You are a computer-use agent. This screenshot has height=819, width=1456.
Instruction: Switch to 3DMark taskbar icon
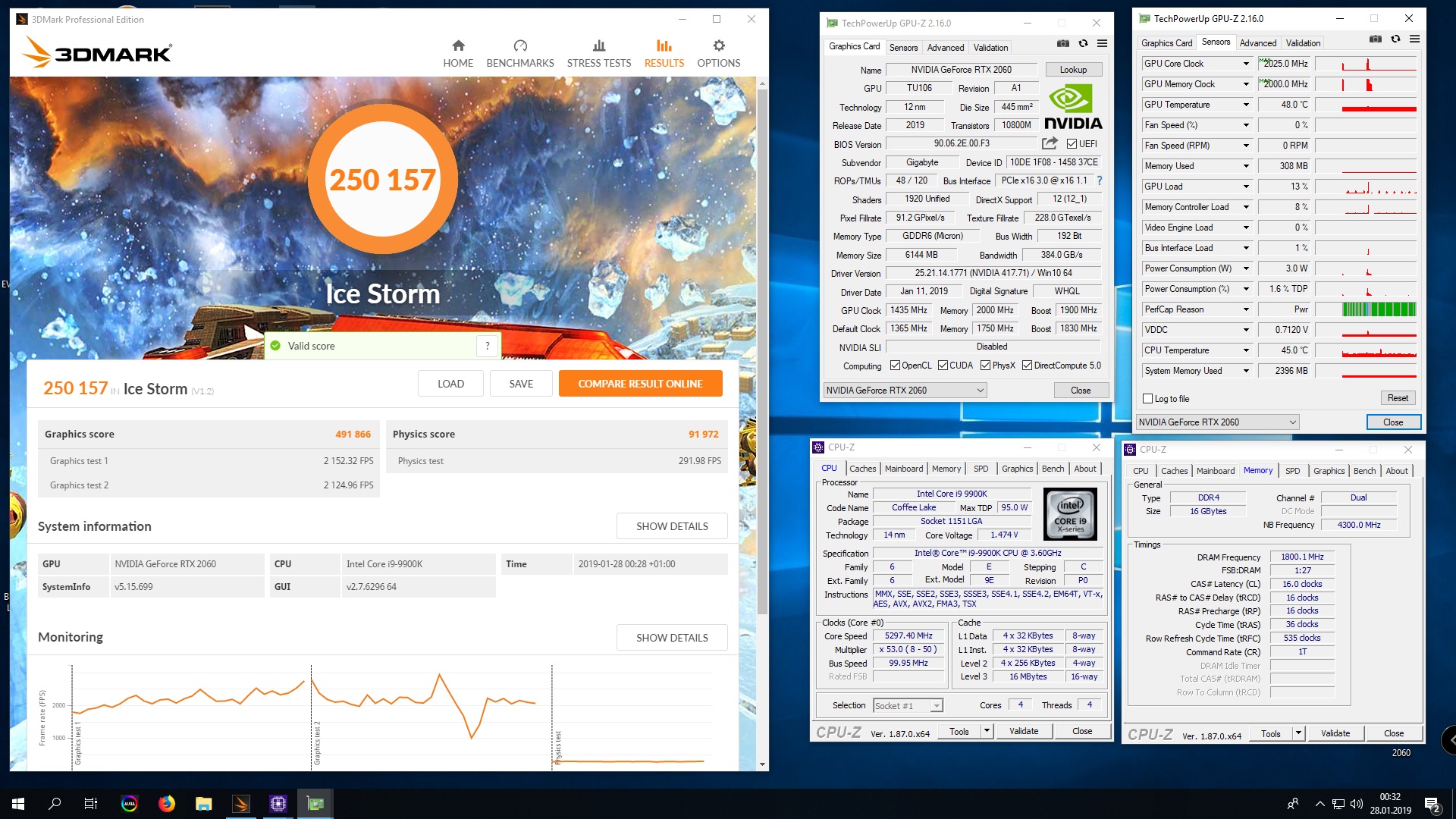click(240, 804)
